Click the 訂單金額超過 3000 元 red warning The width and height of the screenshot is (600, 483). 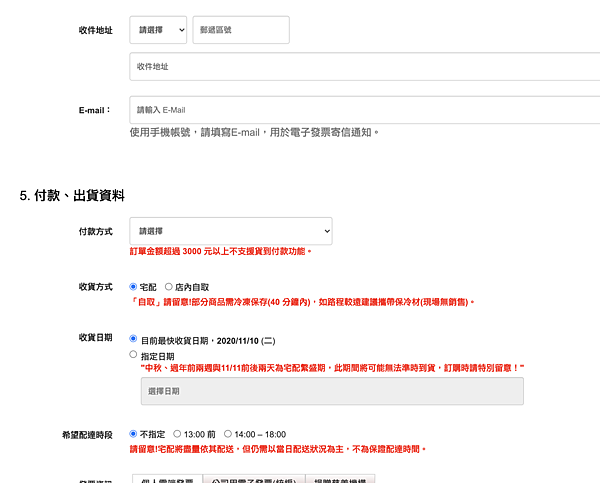click(x=220, y=251)
